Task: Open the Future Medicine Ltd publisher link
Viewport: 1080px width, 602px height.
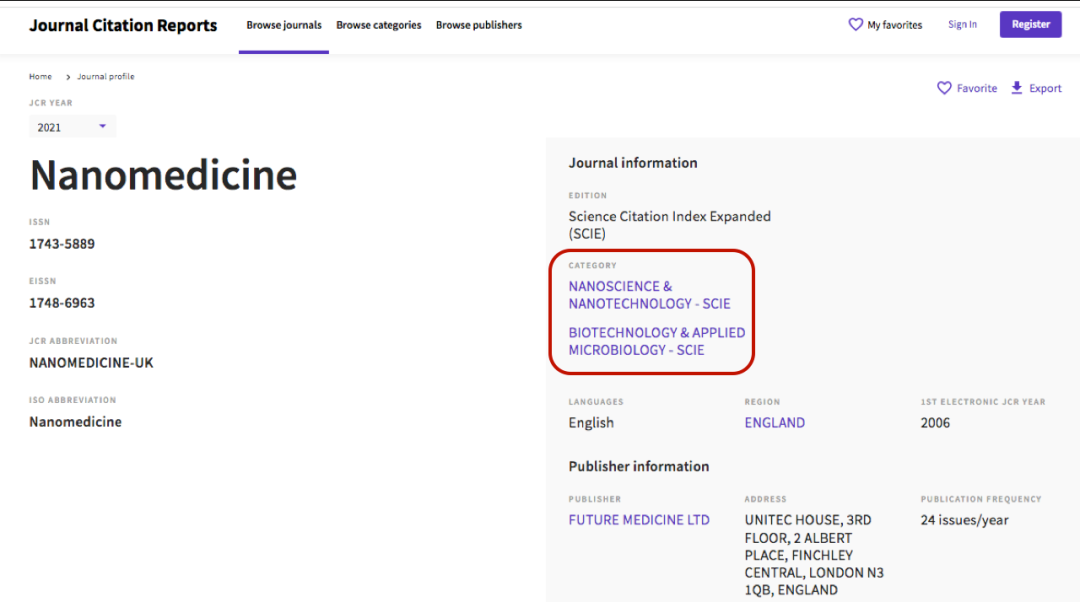Action: point(638,520)
